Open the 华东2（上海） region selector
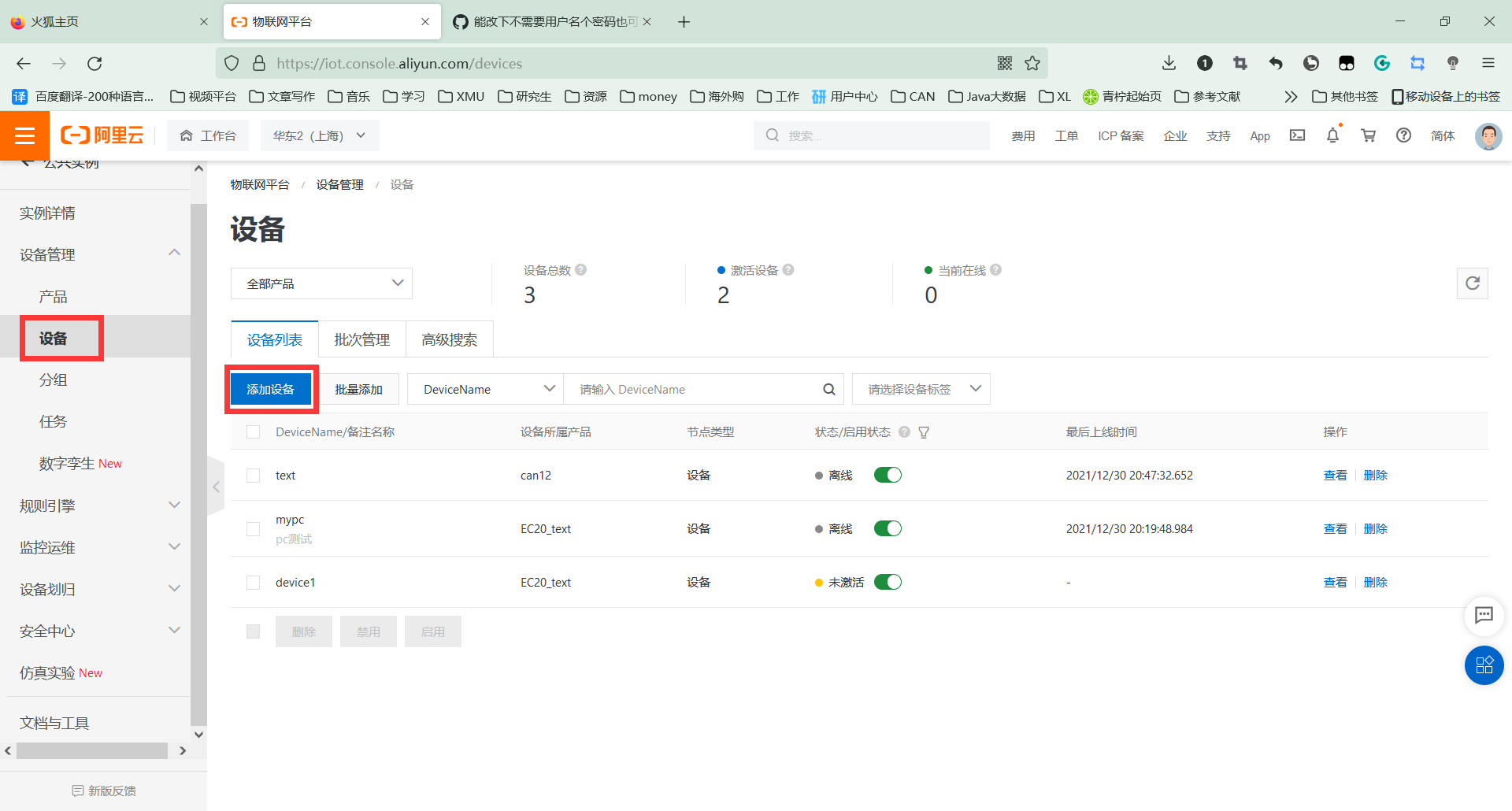The height and width of the screenshot is (811, 1512). pos(320,135)
